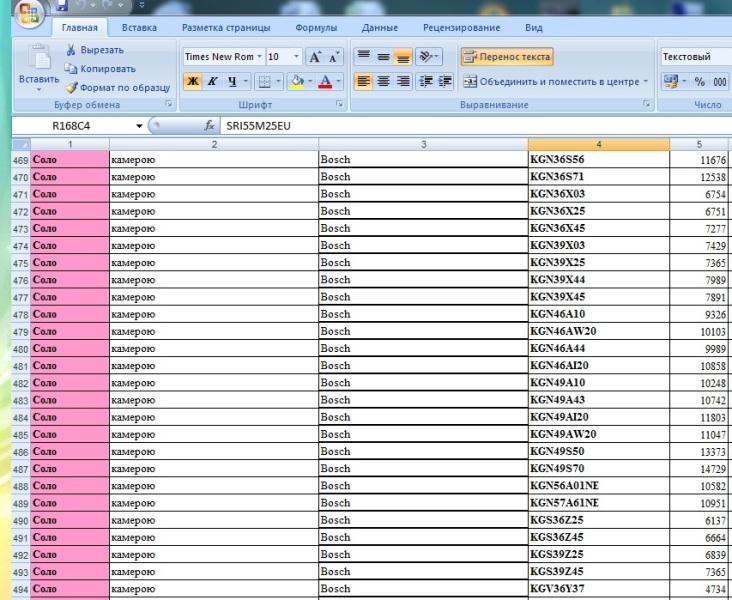Select row 480 header
The width and height of the screenshot is (732, 600).
21,349
